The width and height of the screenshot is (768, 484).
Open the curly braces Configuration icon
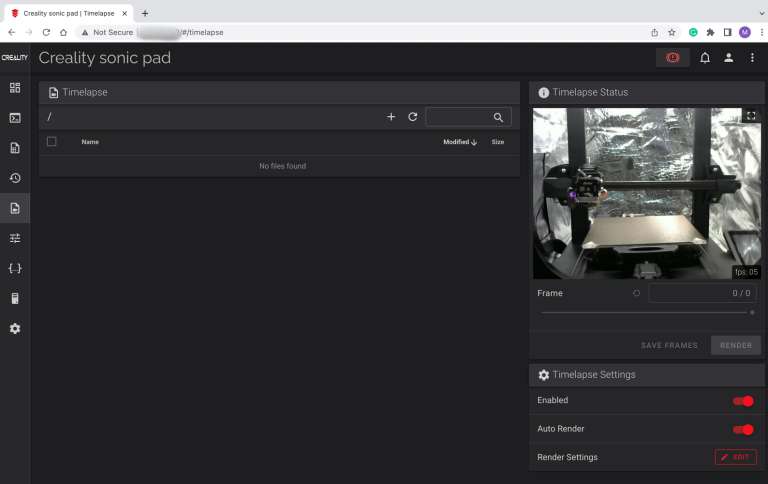pyautogui.click(x=15, y=268)
